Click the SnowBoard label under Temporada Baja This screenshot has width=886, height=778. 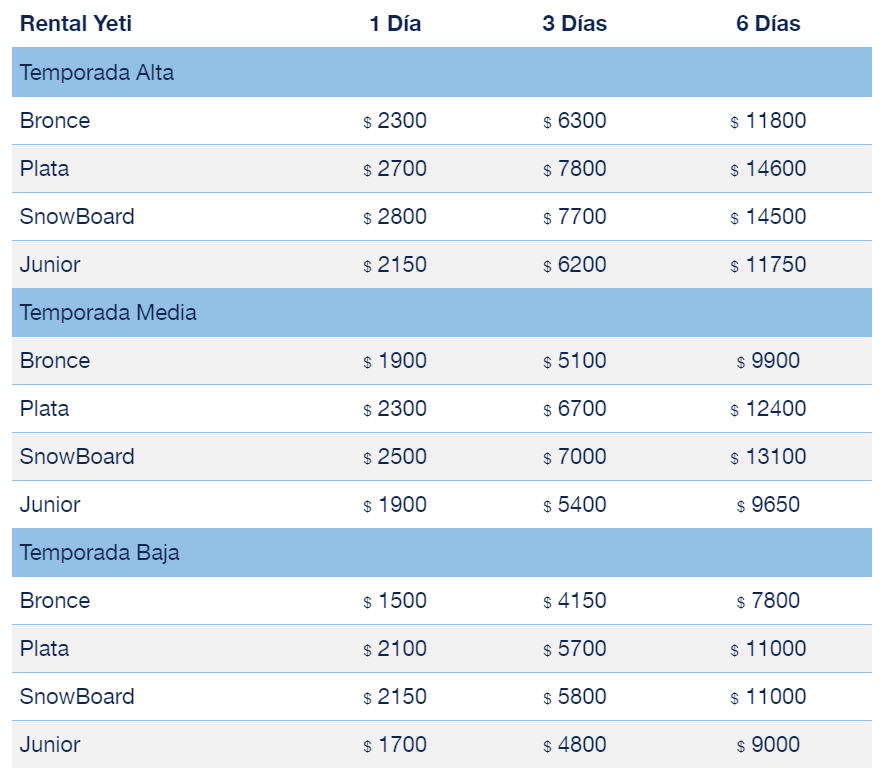pyautogui.click(x=77, y=697)
